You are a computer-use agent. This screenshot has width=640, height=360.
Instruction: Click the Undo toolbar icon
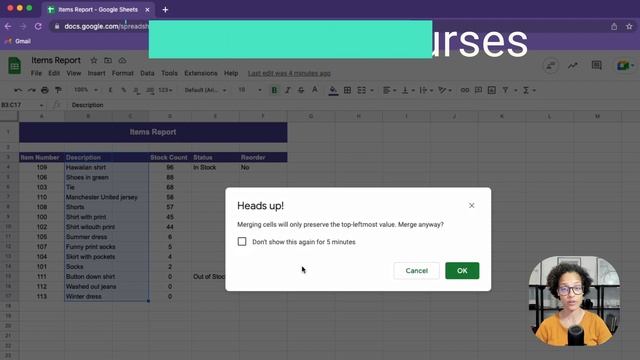[18, 90]
